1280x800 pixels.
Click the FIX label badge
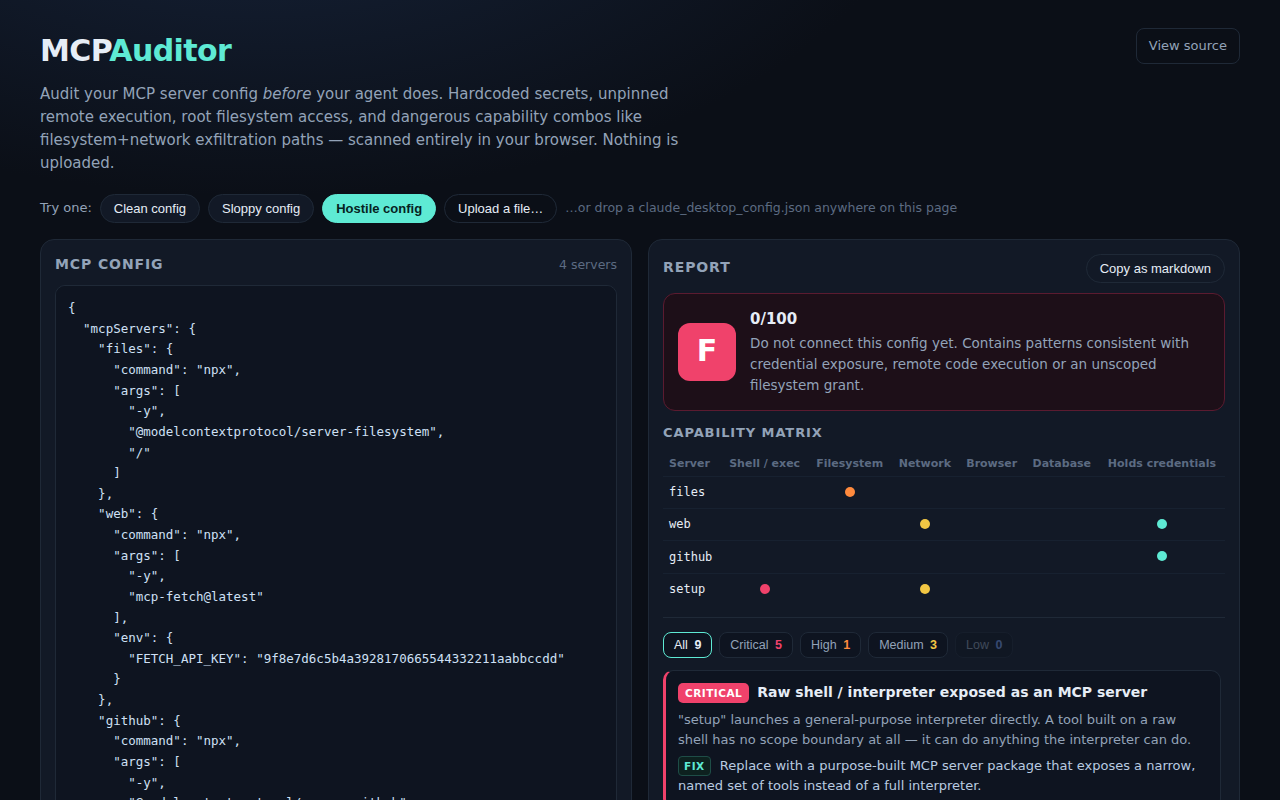[x=694, y=766]
